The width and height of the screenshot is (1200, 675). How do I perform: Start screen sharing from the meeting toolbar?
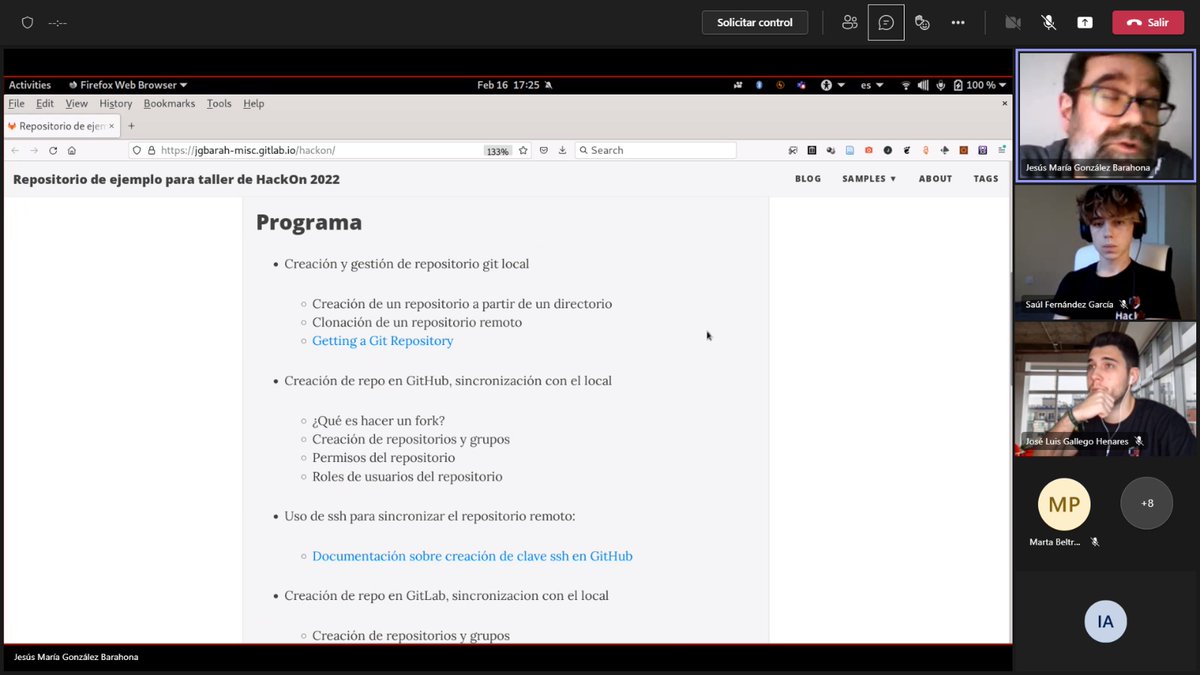point(1085,22)
